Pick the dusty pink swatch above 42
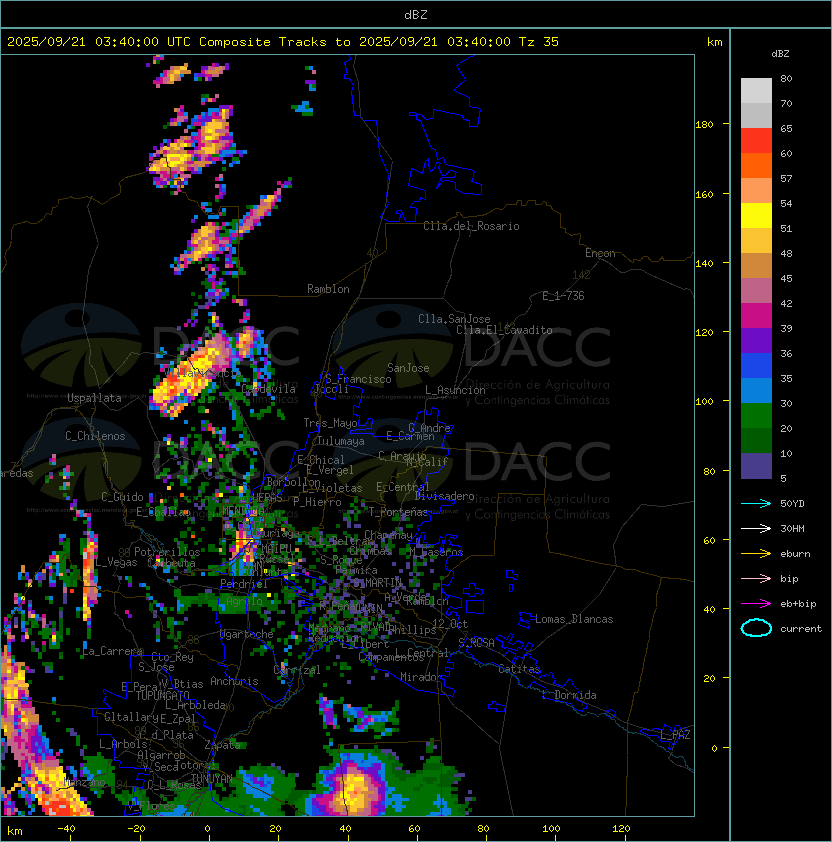Image resolution: width=832 pixels, height=842 pixels. tap(756, 291)
